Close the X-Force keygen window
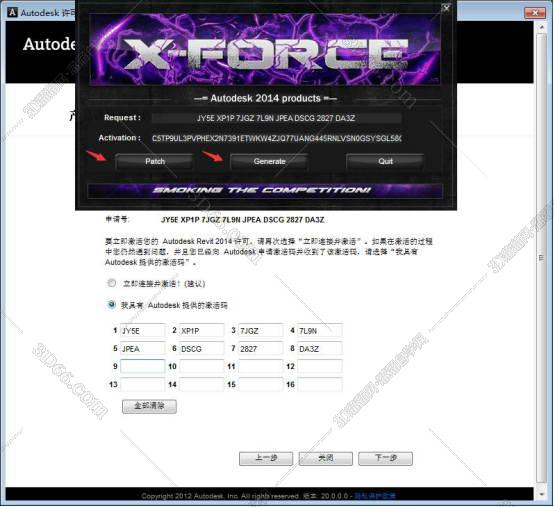Viewport: 554px width, 507px height. pyautogui.click(x=447, y=8)
